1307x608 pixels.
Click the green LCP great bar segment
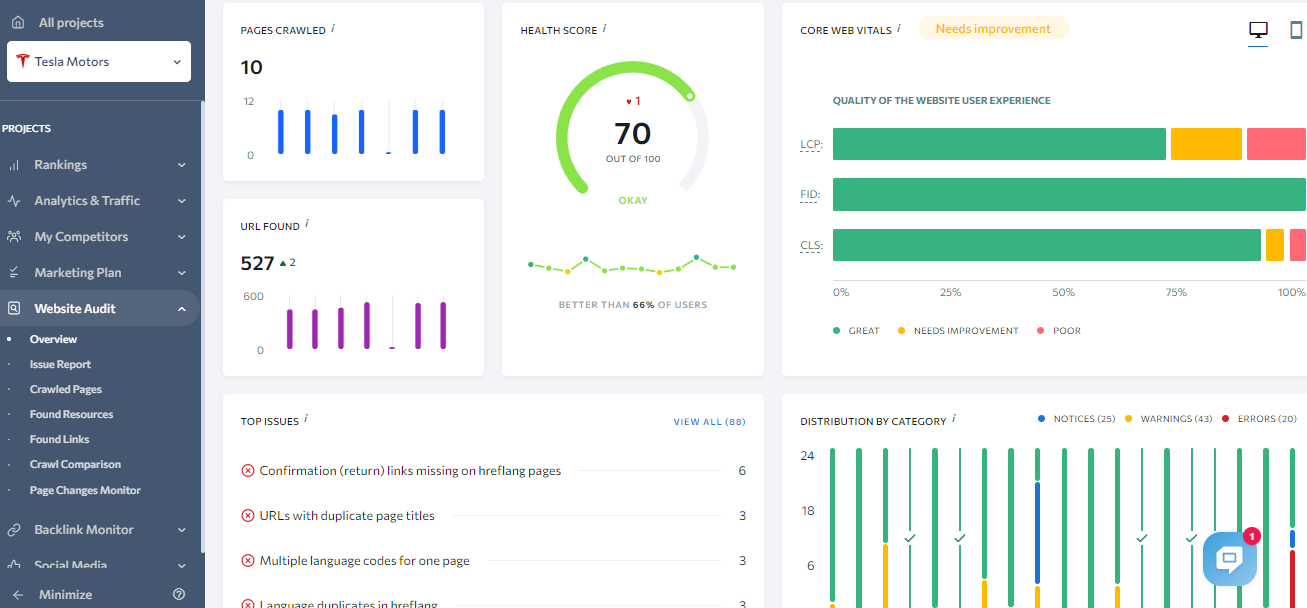coord(998,144)
